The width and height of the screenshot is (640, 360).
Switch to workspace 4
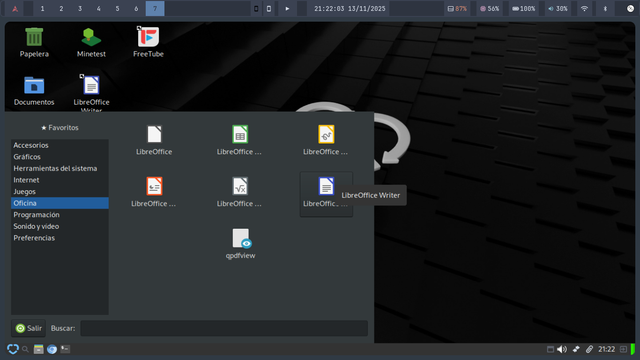[x=98, y=9]
